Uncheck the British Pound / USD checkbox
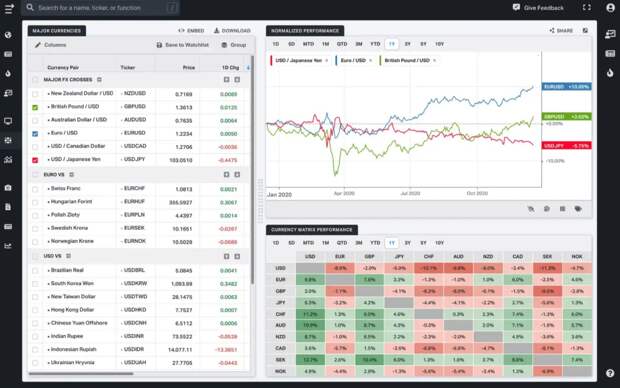 (35, 107)
